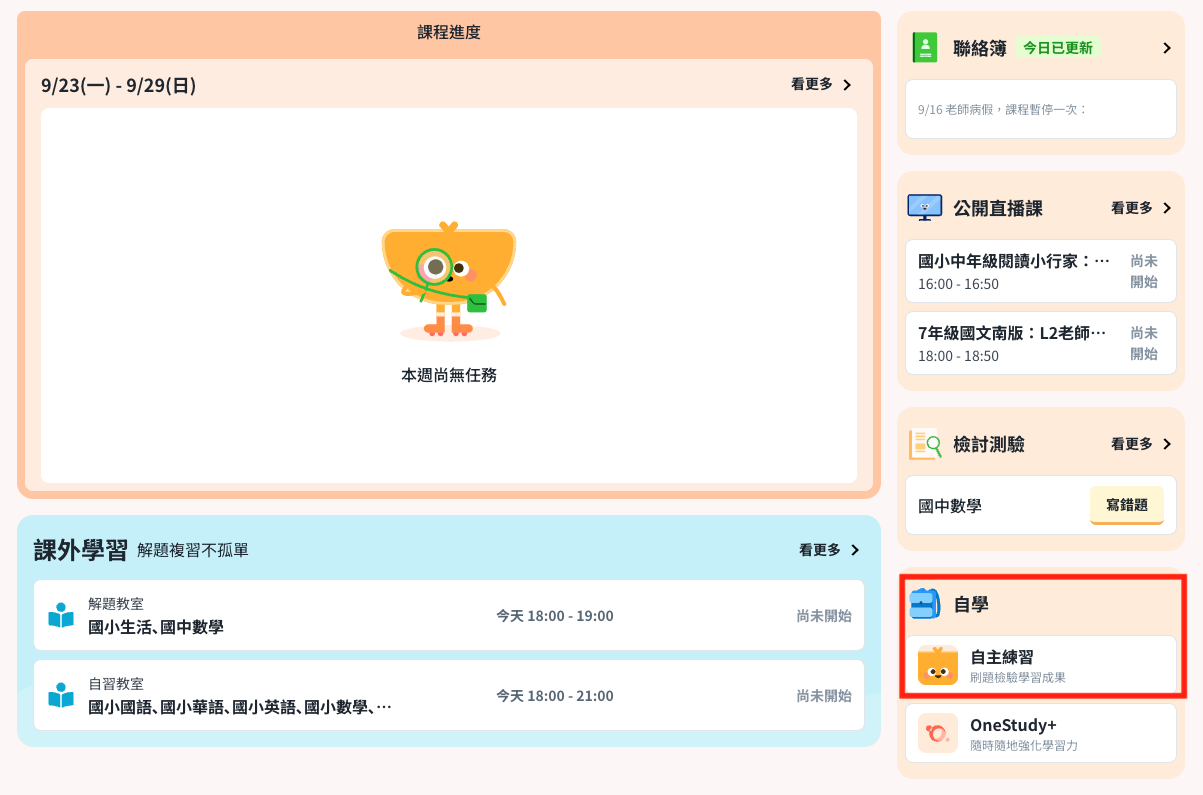Screen dimensions: 1203x795
Task: Open the 聯絡簿 contact book icon
Action: [x=925, y=47]
